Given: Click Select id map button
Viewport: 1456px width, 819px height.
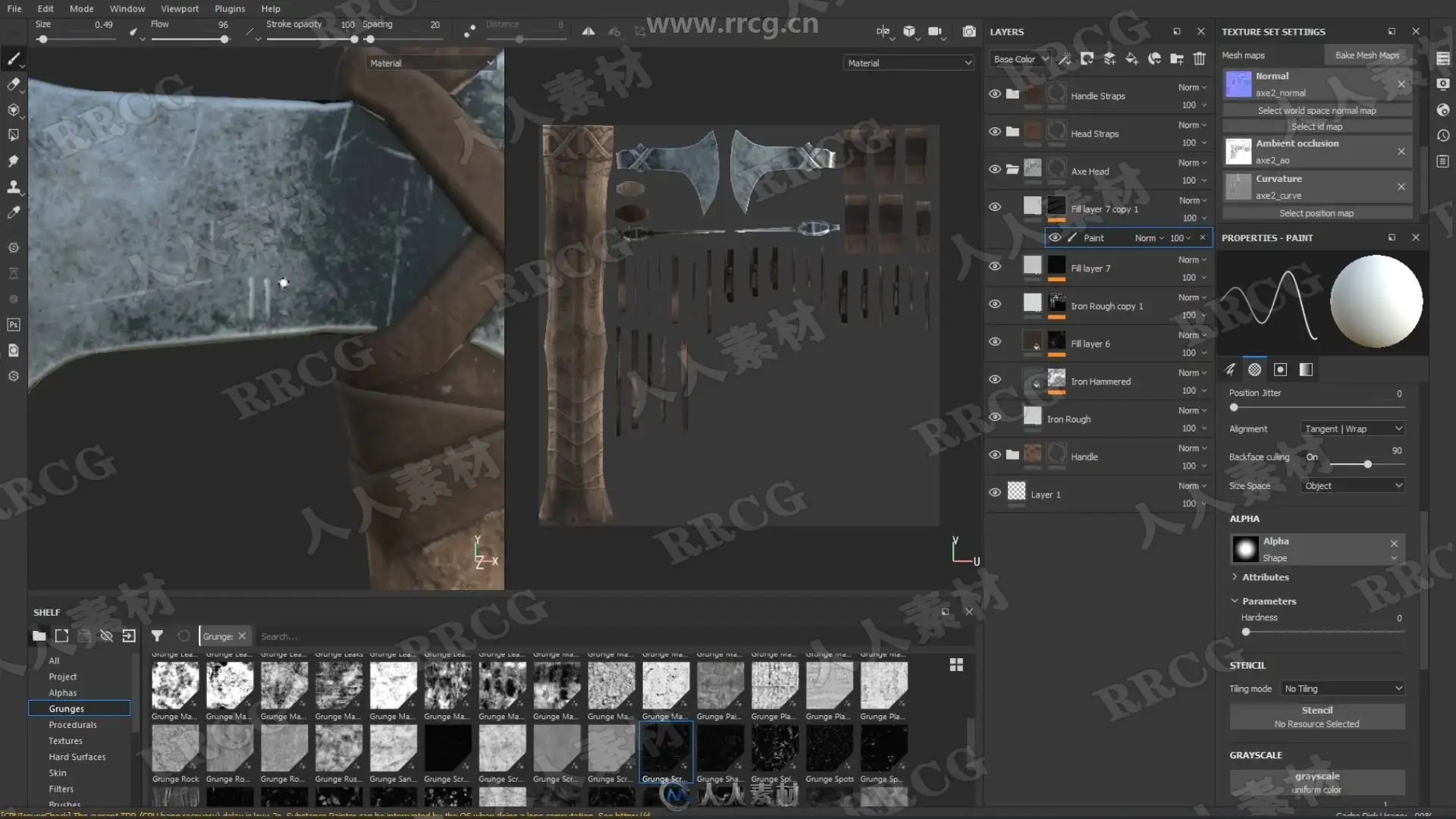Looking at the screenshot, I should coord(1316,127).
